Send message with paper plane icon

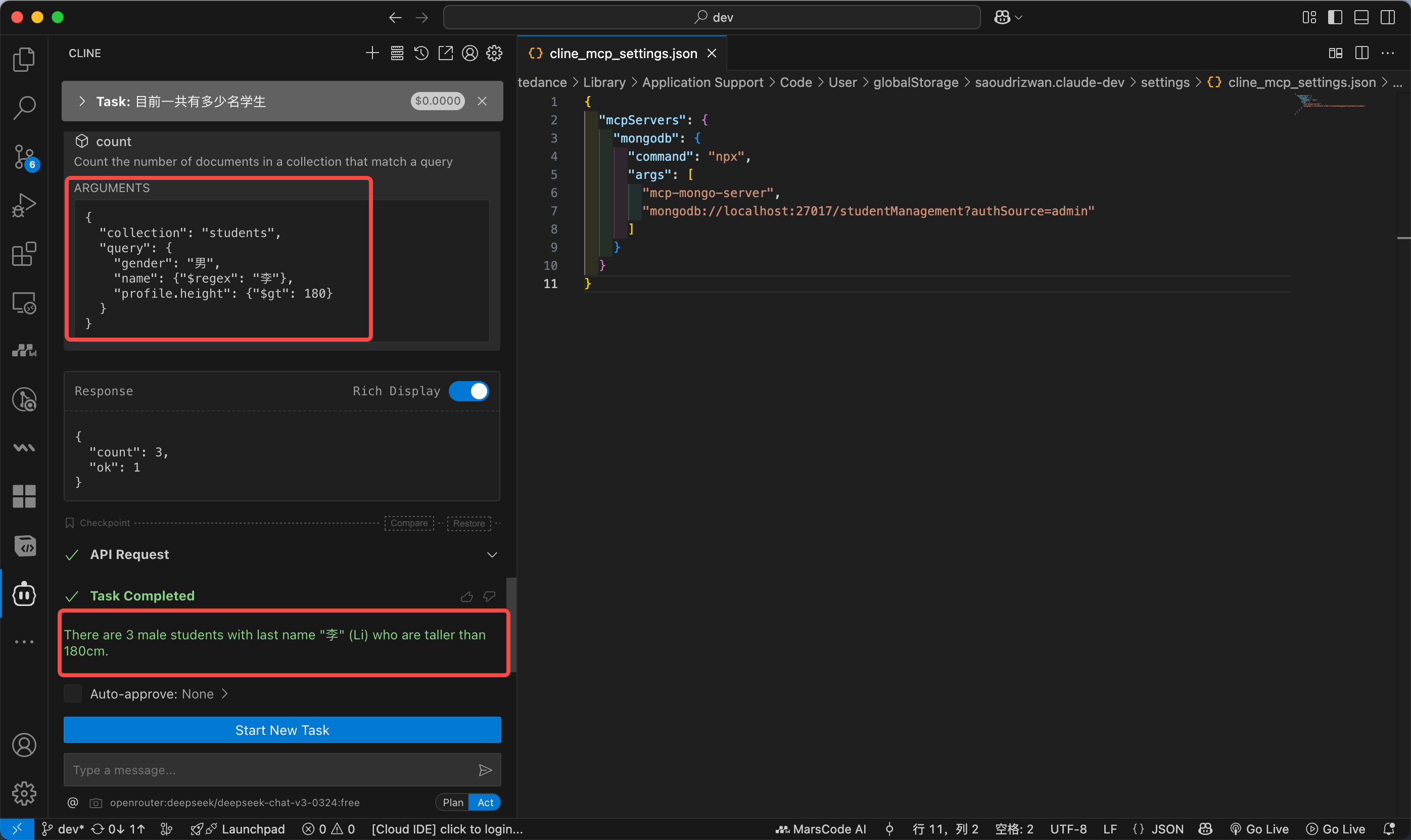(x=485, y=770)
